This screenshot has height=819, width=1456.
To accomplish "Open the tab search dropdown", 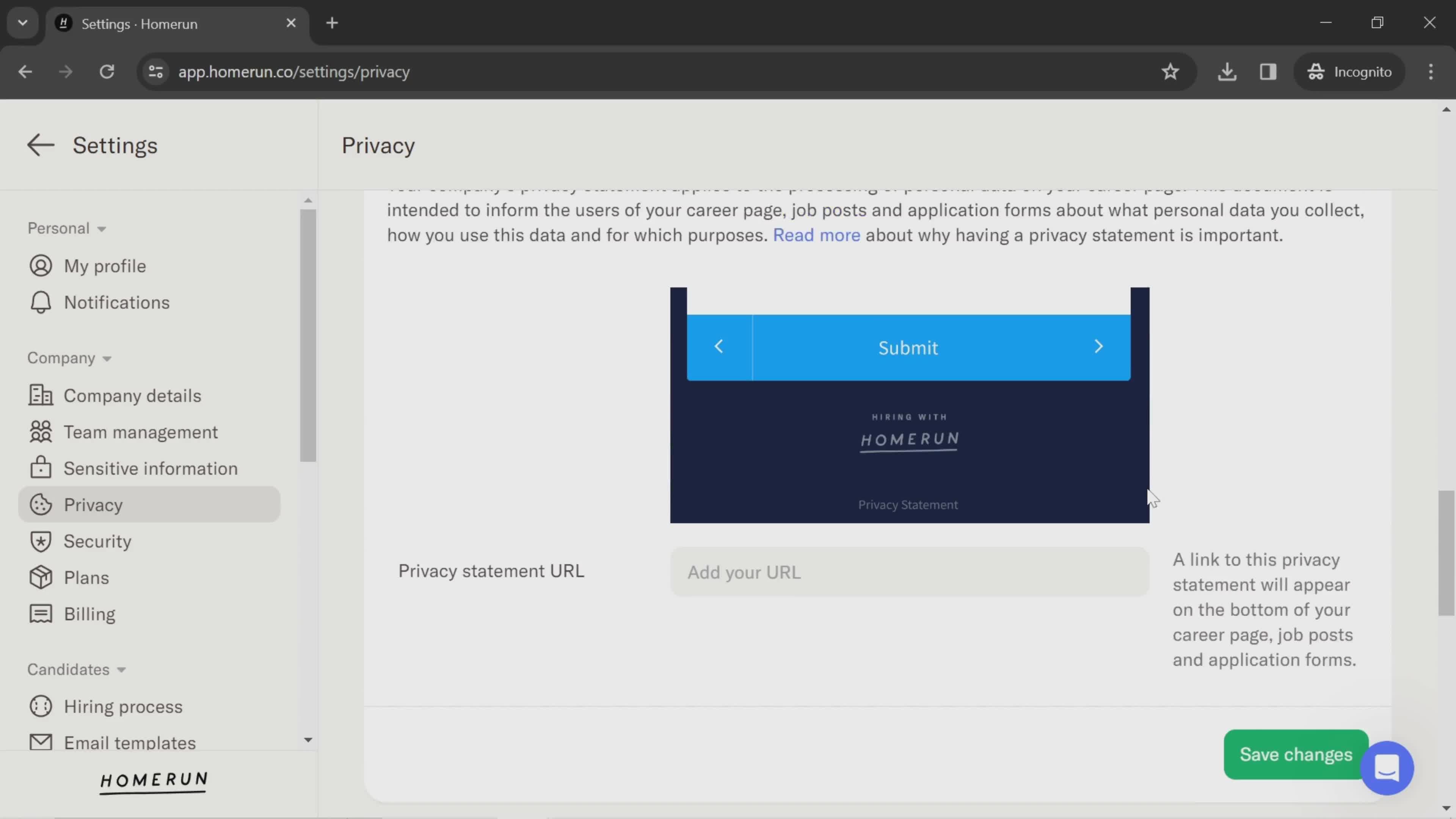I will (x=23, y=23).
